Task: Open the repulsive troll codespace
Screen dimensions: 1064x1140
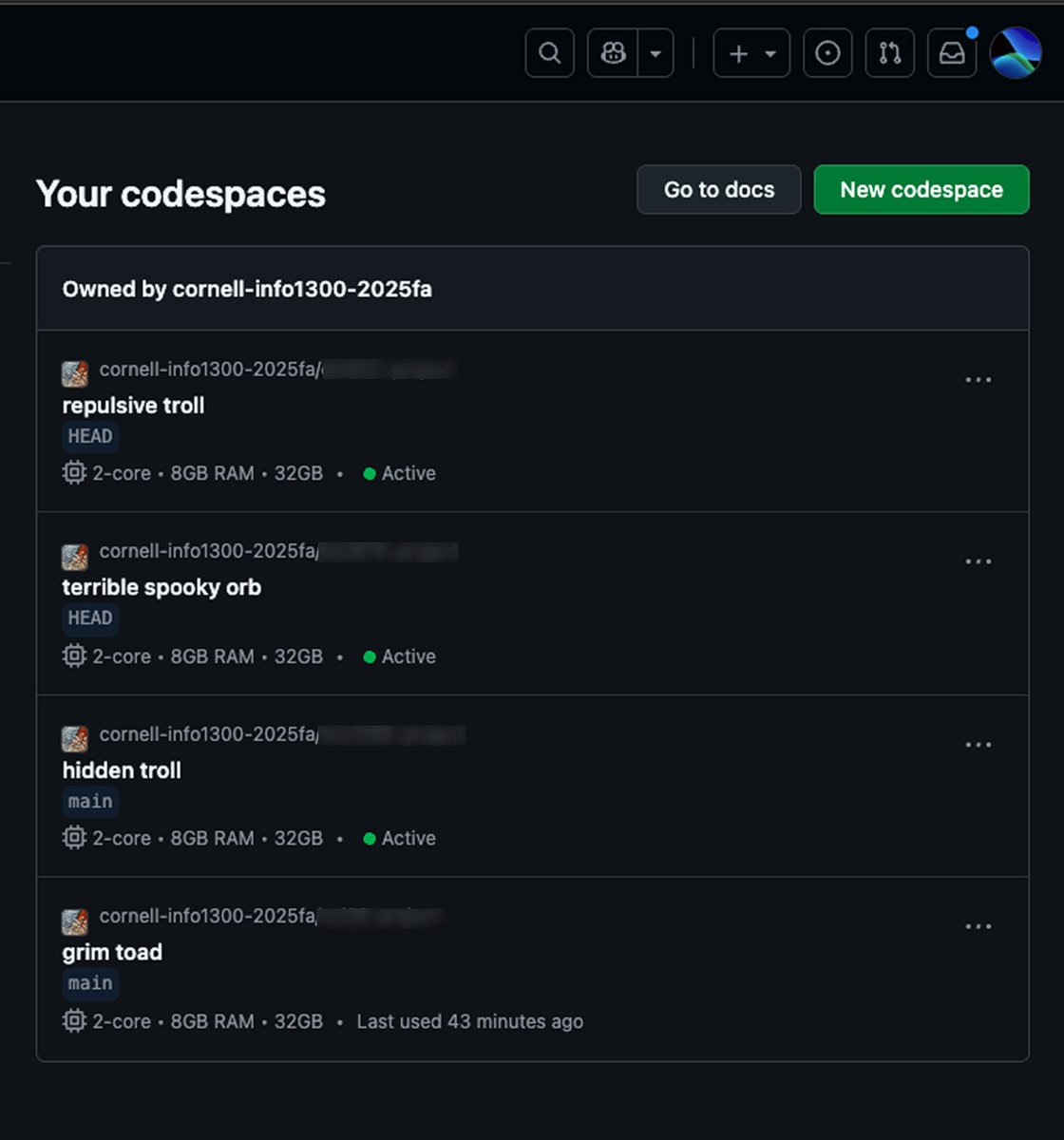Action: (133, 406)
